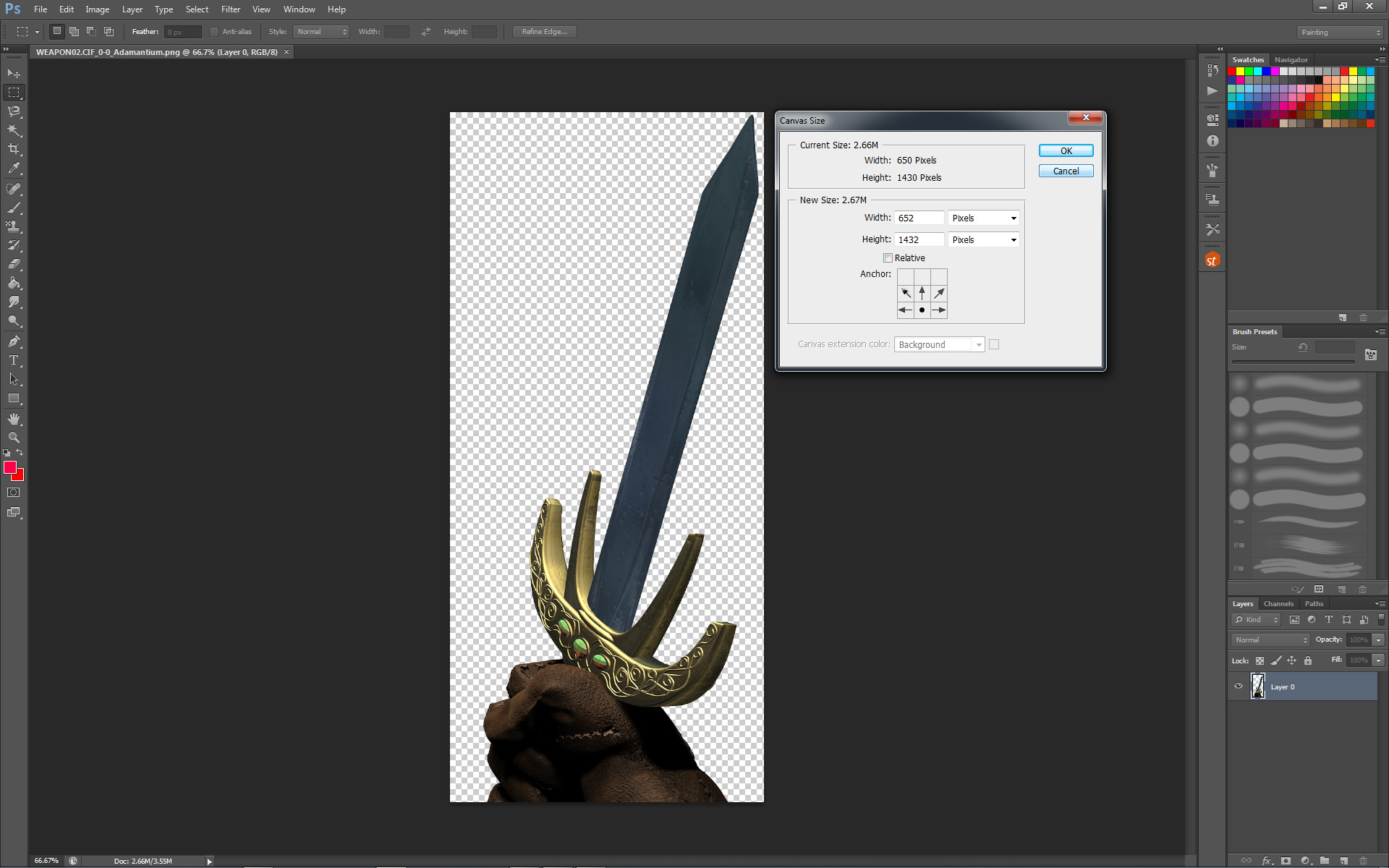The image size is (1389, 868).
Task: Select the Rectangular Marquee tool
Action: point(14,93)
